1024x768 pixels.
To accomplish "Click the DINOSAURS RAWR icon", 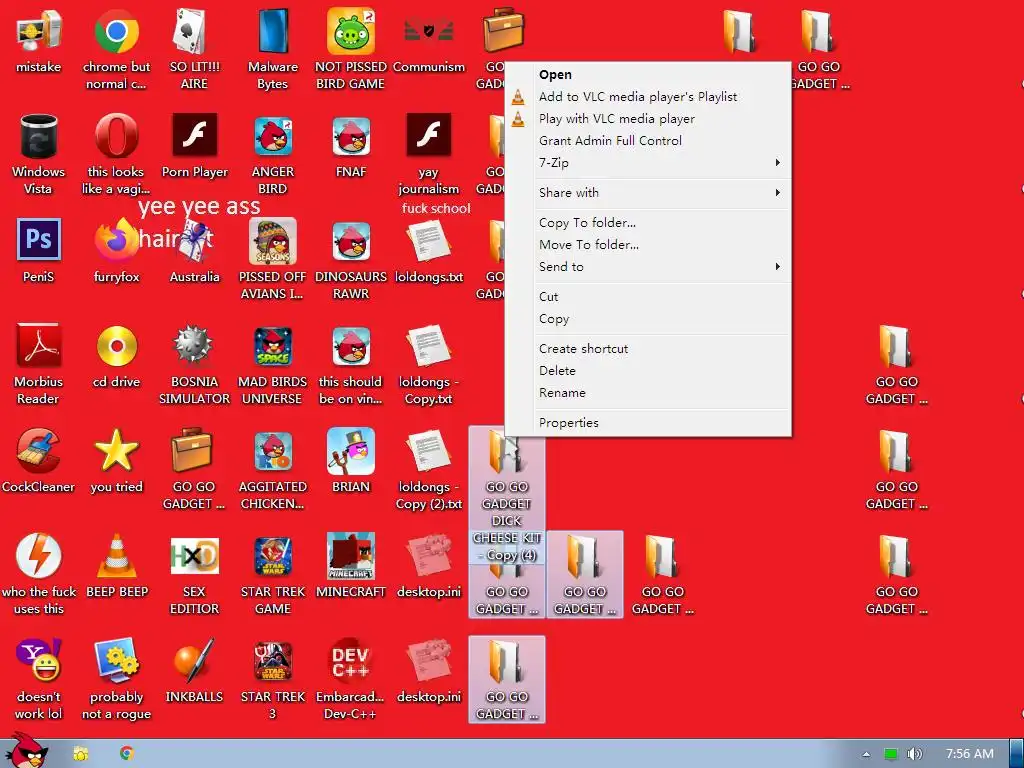I will pyautogui.click(x=351, y=259).
